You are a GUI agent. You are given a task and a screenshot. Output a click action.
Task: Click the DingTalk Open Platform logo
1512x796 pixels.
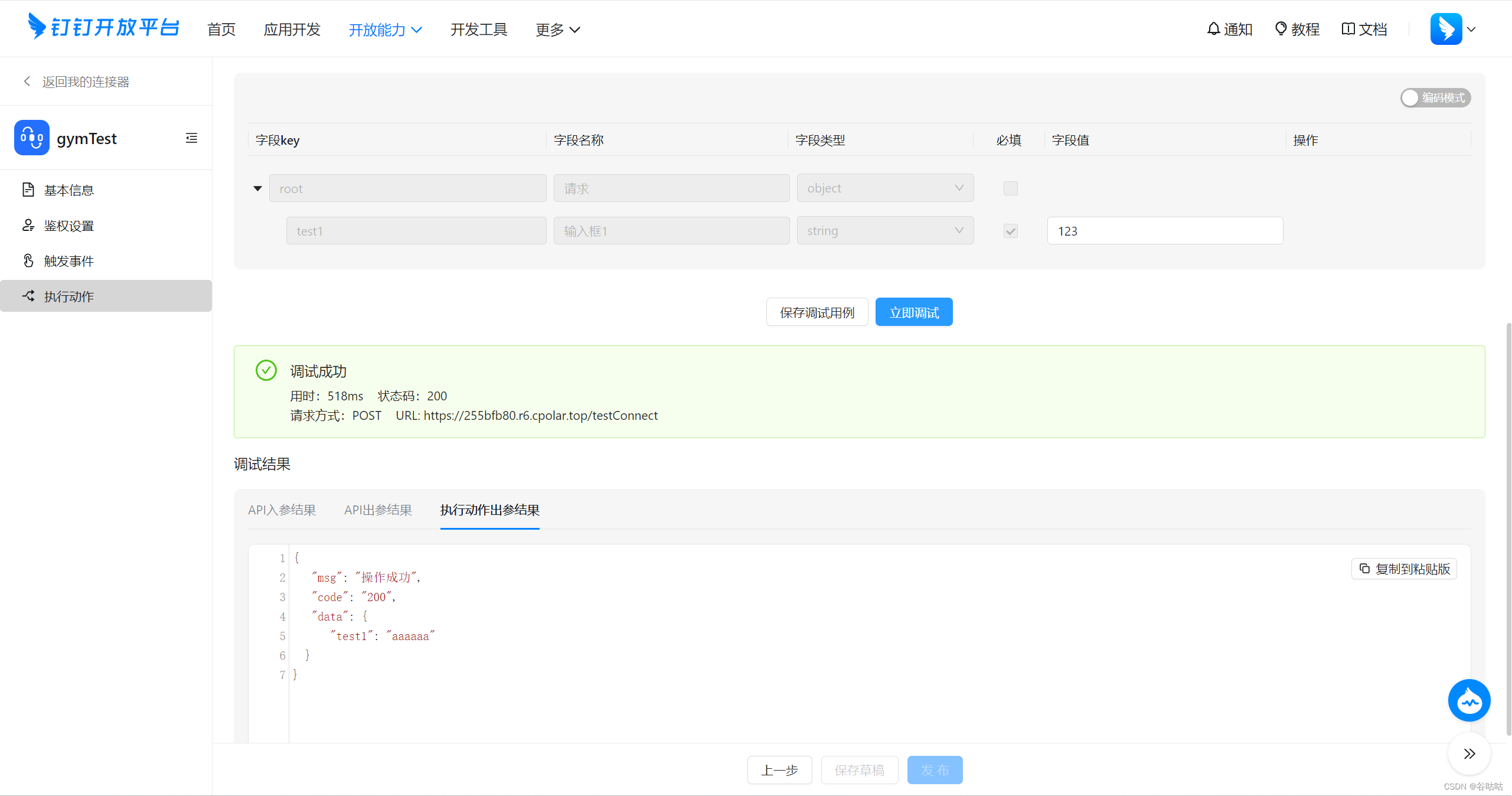pos(103,27)
